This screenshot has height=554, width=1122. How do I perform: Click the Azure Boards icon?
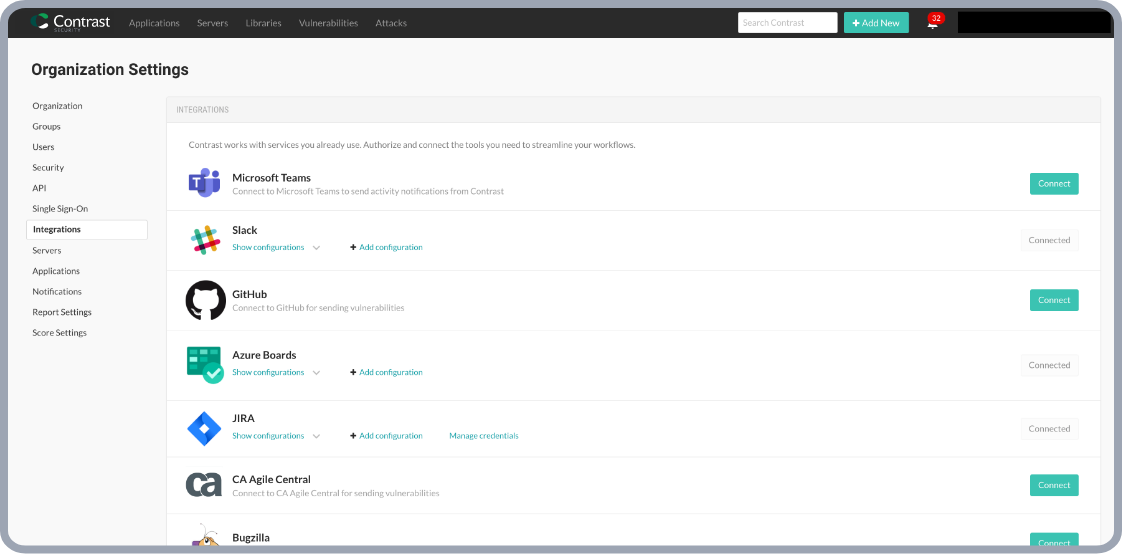point(205,365)
